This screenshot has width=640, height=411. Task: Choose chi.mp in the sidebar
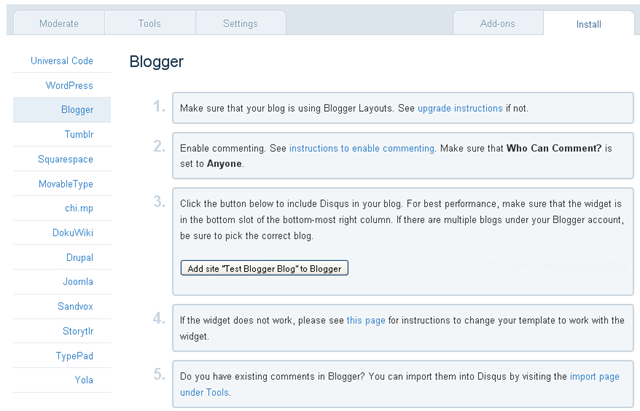(79, 208)
